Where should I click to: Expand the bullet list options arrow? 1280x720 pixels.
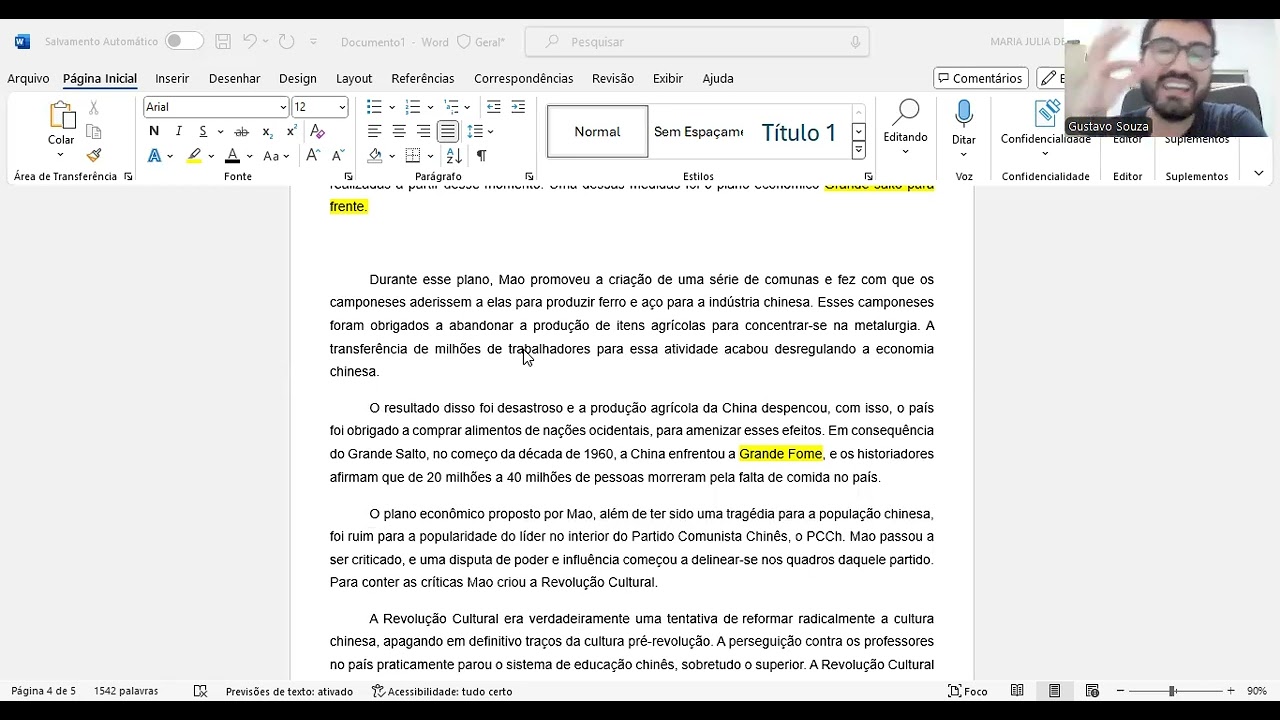pyautogui.click(x=391, y=107)
